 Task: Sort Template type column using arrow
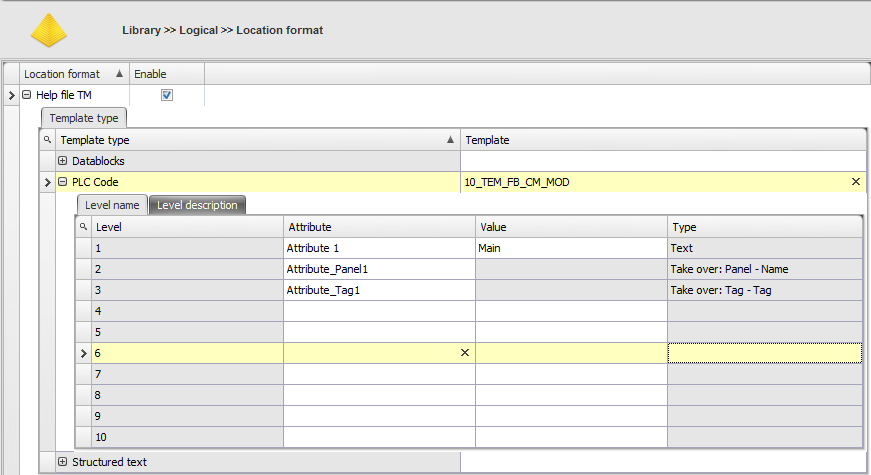pyautogui.click(x=450, y=139)
